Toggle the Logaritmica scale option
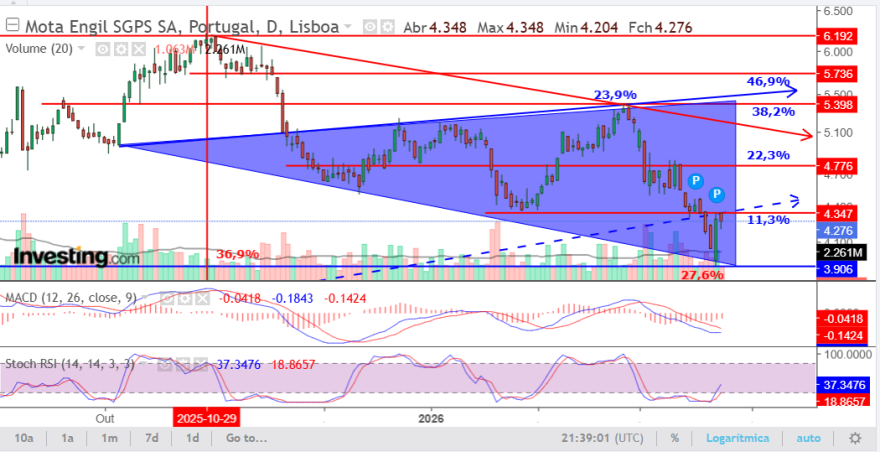 737,438
